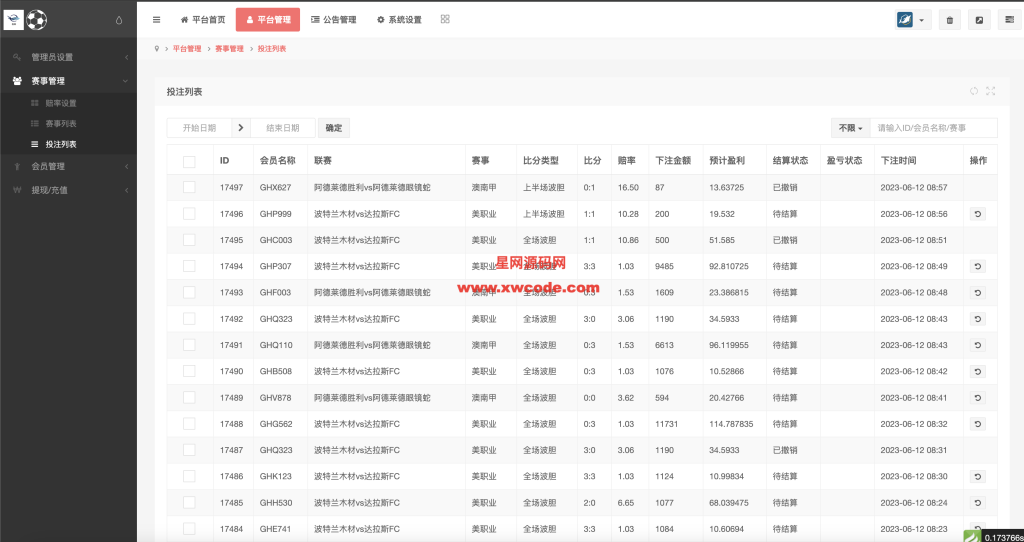The width and height of the screenshot is (1024, 542).
Task: Click the 赛事管理 breadcrumb link
Action: tap(229, 48)
